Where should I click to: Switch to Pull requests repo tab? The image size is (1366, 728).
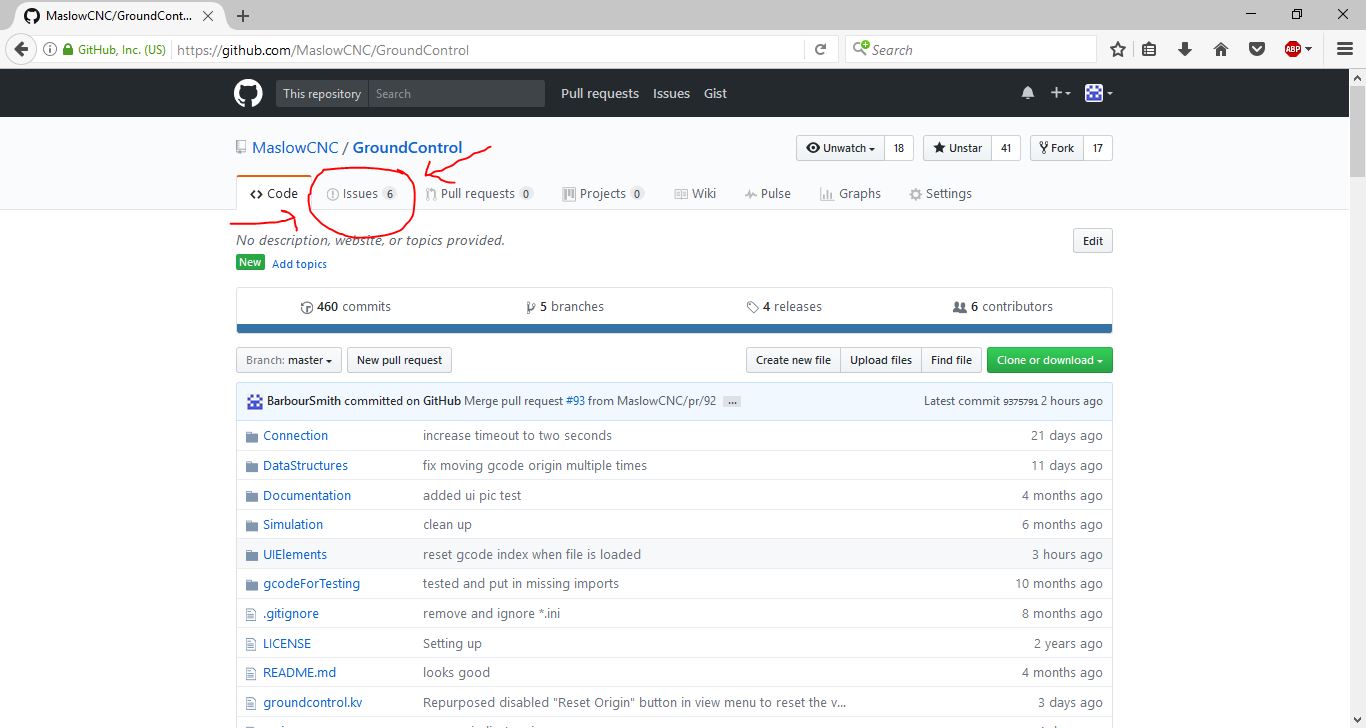(x=479, y=194)
